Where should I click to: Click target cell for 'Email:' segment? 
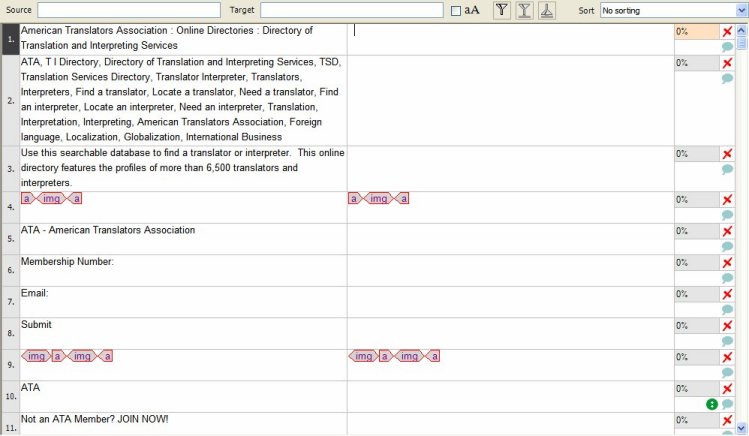[511, 302]
